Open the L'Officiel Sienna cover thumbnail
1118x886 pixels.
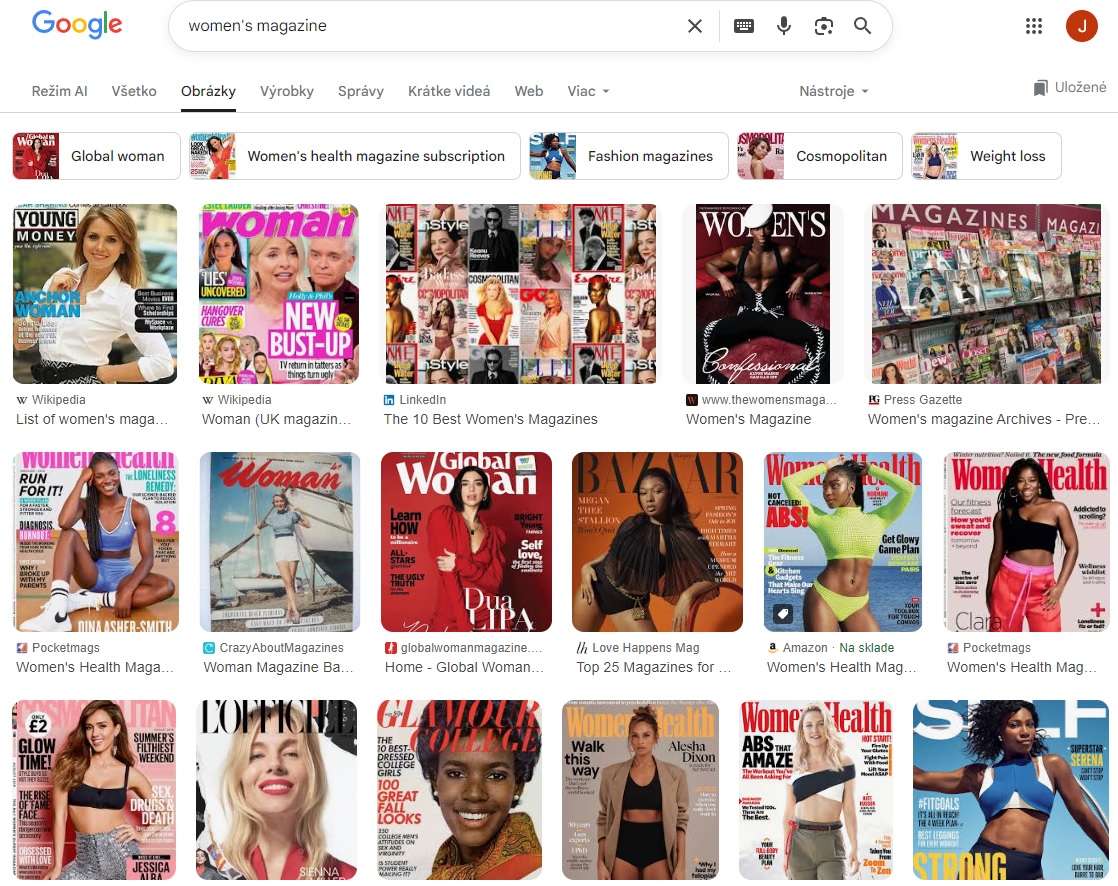tap(277, 790)
